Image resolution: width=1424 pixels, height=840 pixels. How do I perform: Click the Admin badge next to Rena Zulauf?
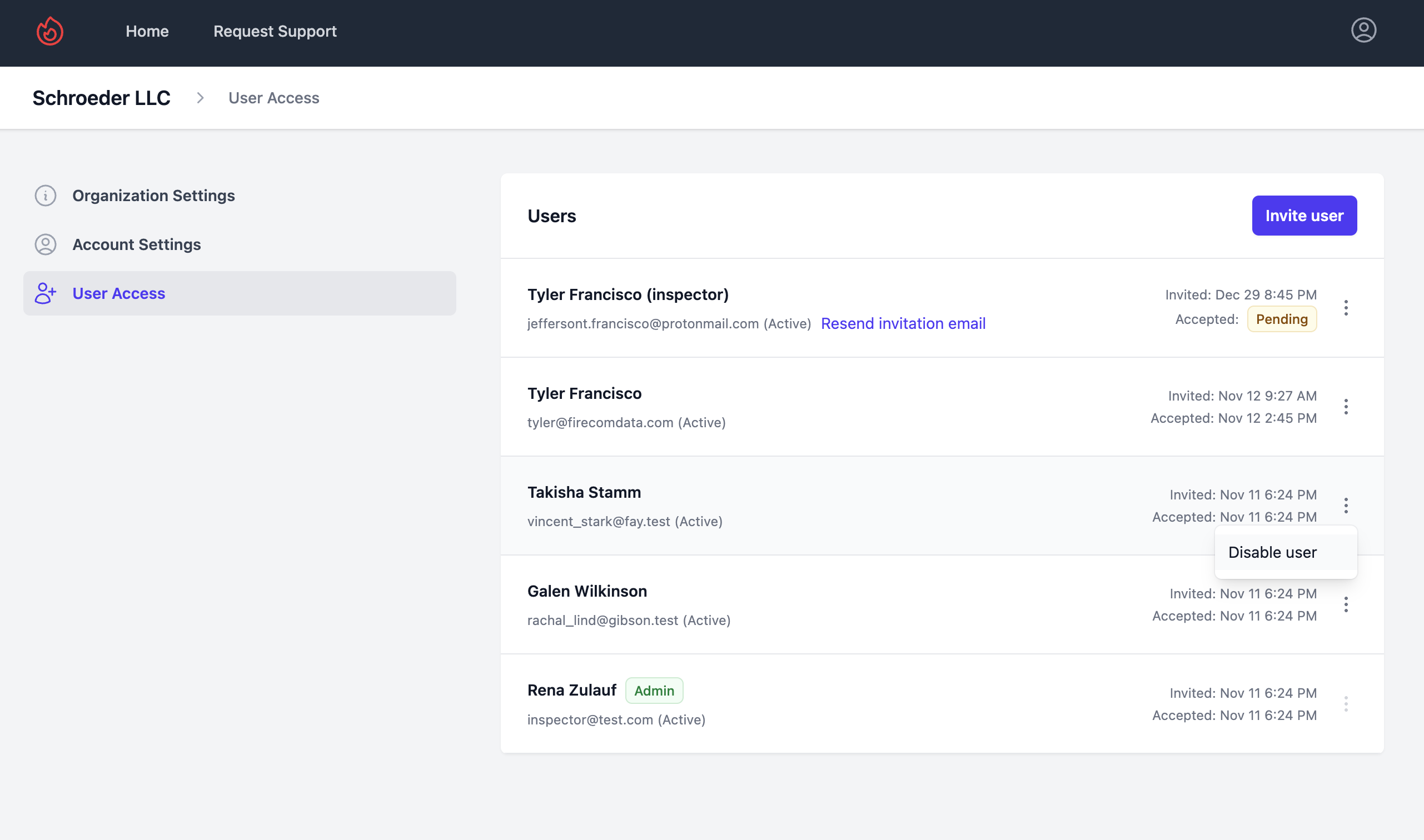(x=654, y=690)
